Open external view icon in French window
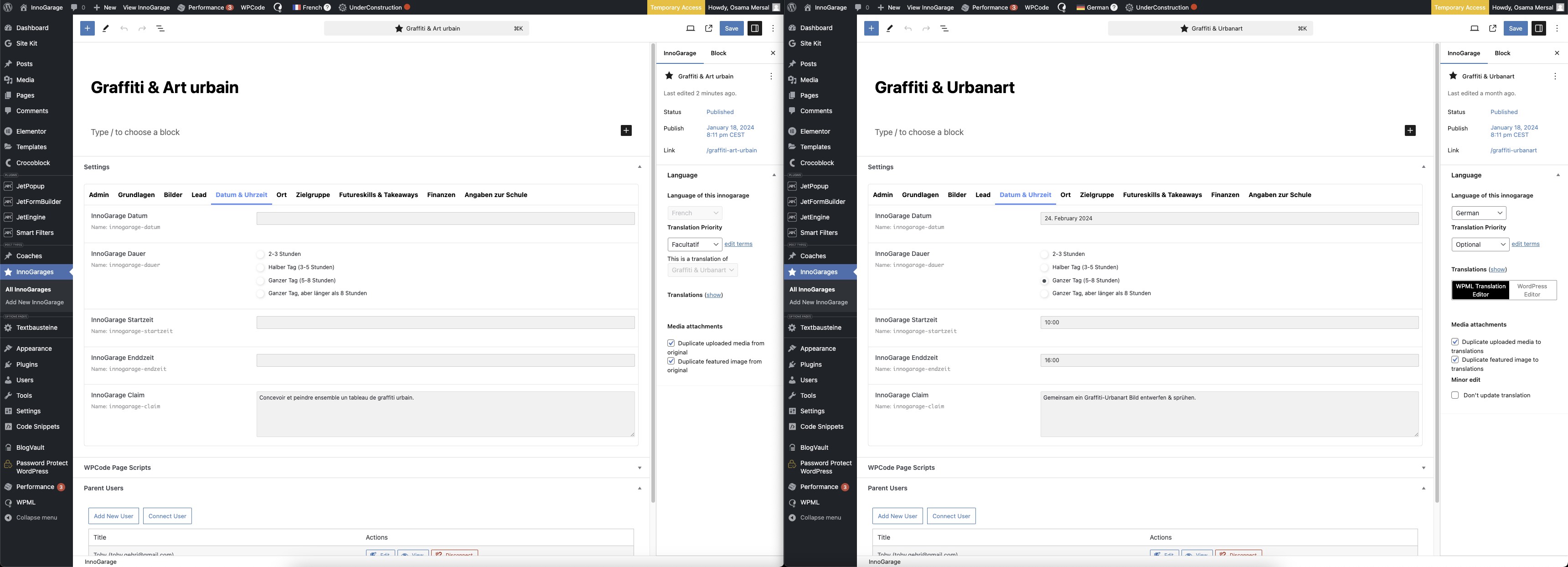1568x567 pixels. point(708,28)
